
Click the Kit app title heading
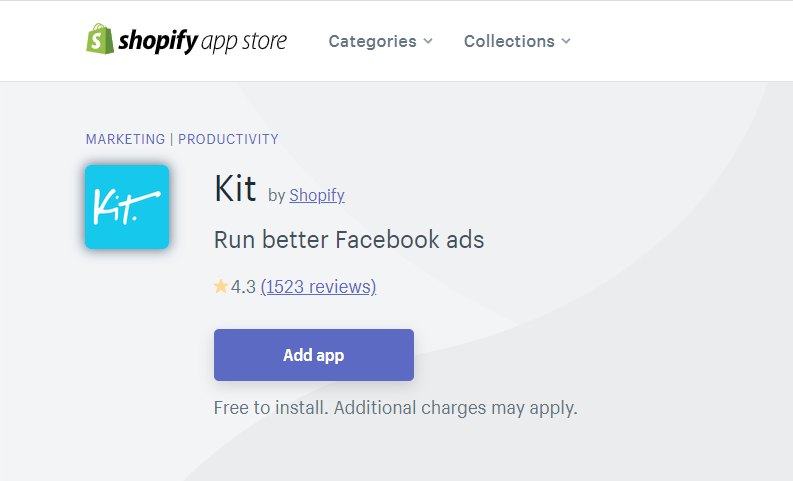point(235,189)
